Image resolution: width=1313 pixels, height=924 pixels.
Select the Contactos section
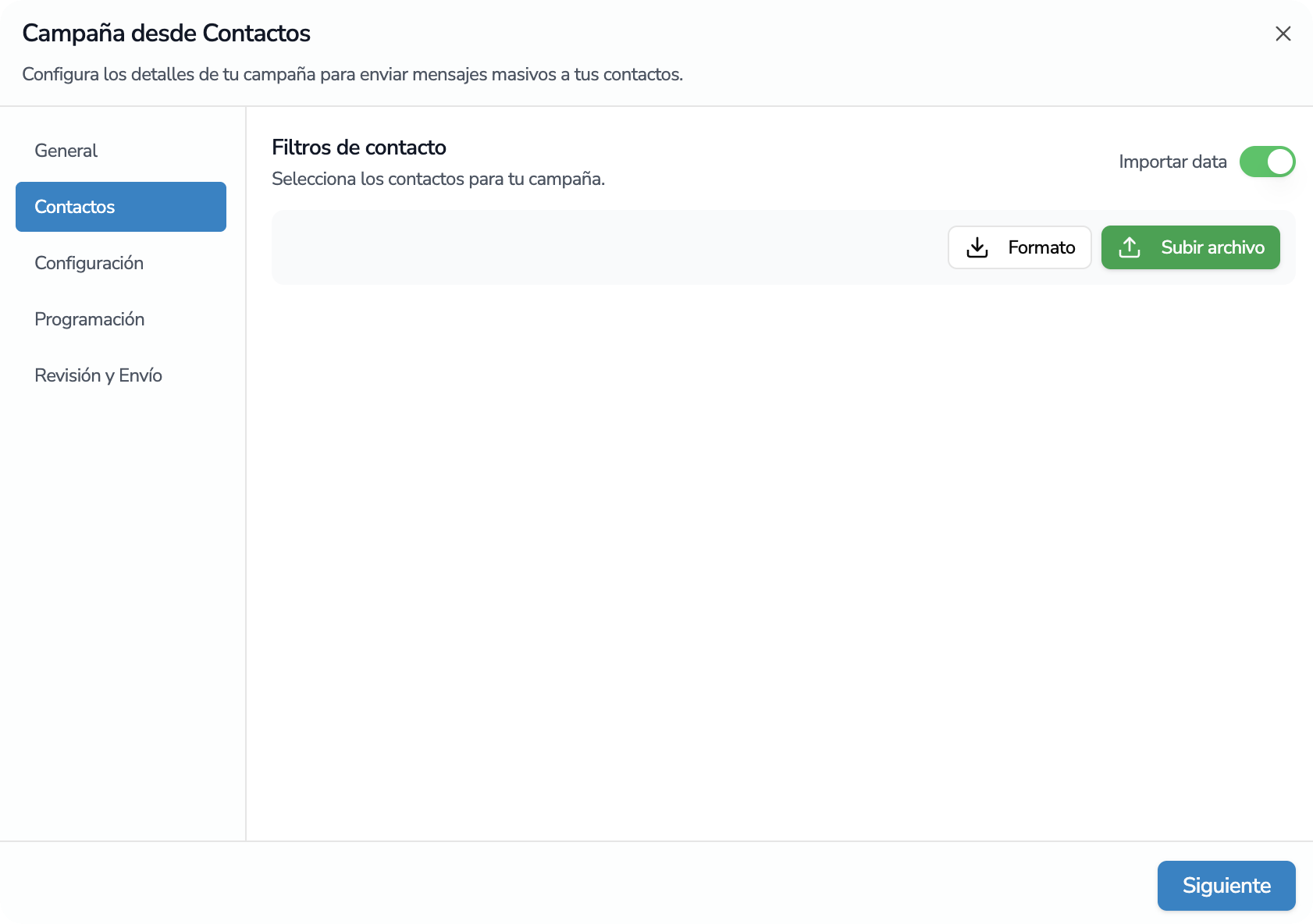click(x=121, y=207)
